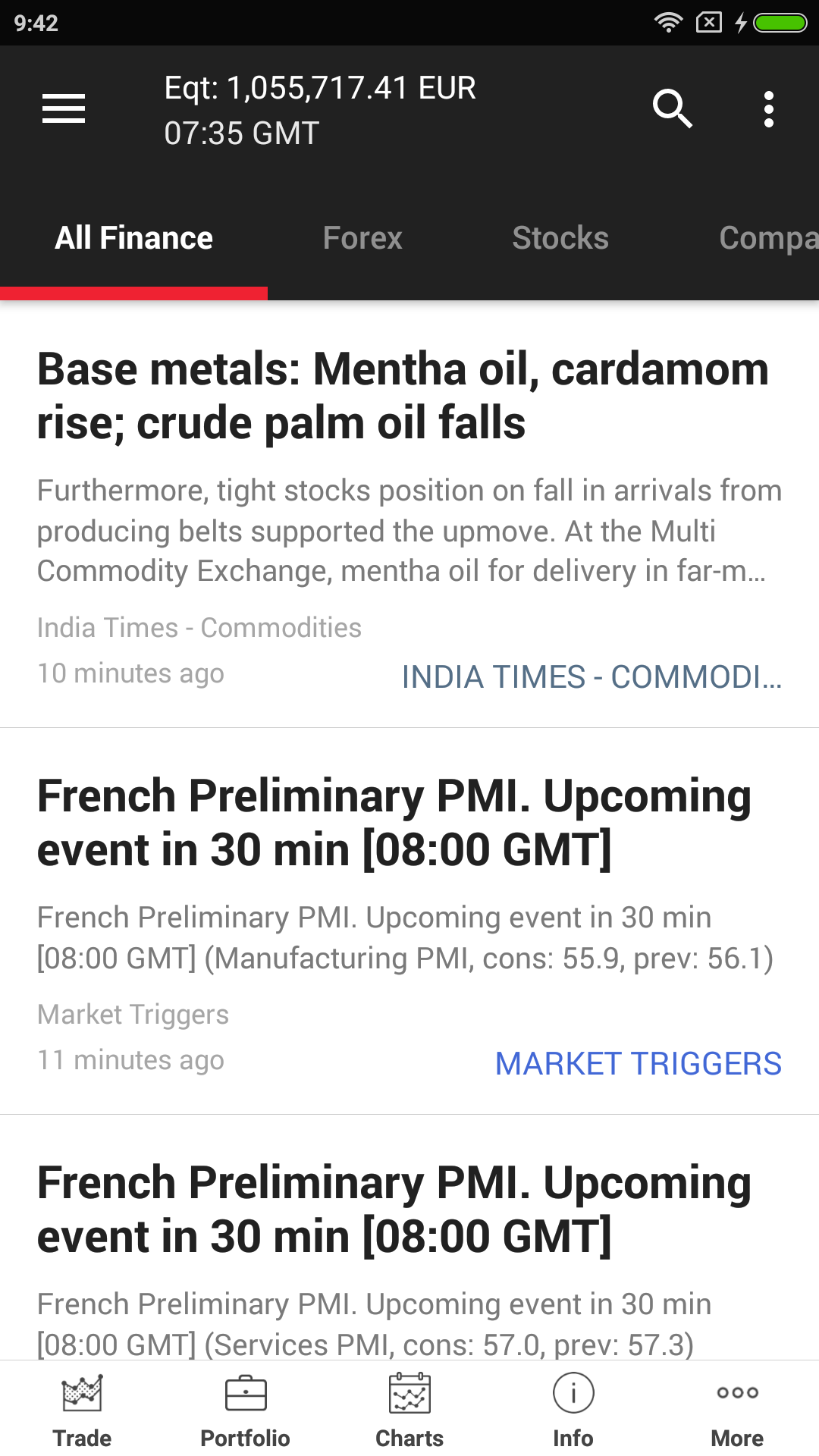Open the Services PMI upcoming event article

tap(394, 1210)
